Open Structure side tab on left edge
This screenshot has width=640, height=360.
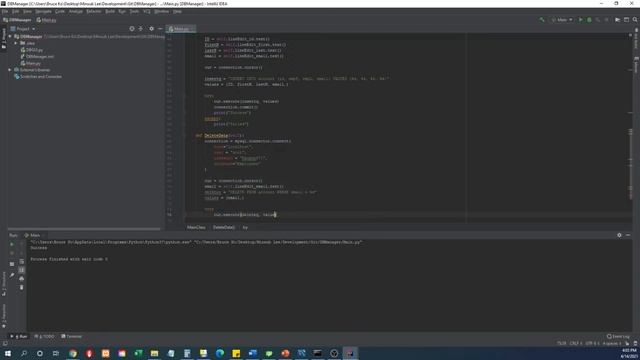pos(4,284)
